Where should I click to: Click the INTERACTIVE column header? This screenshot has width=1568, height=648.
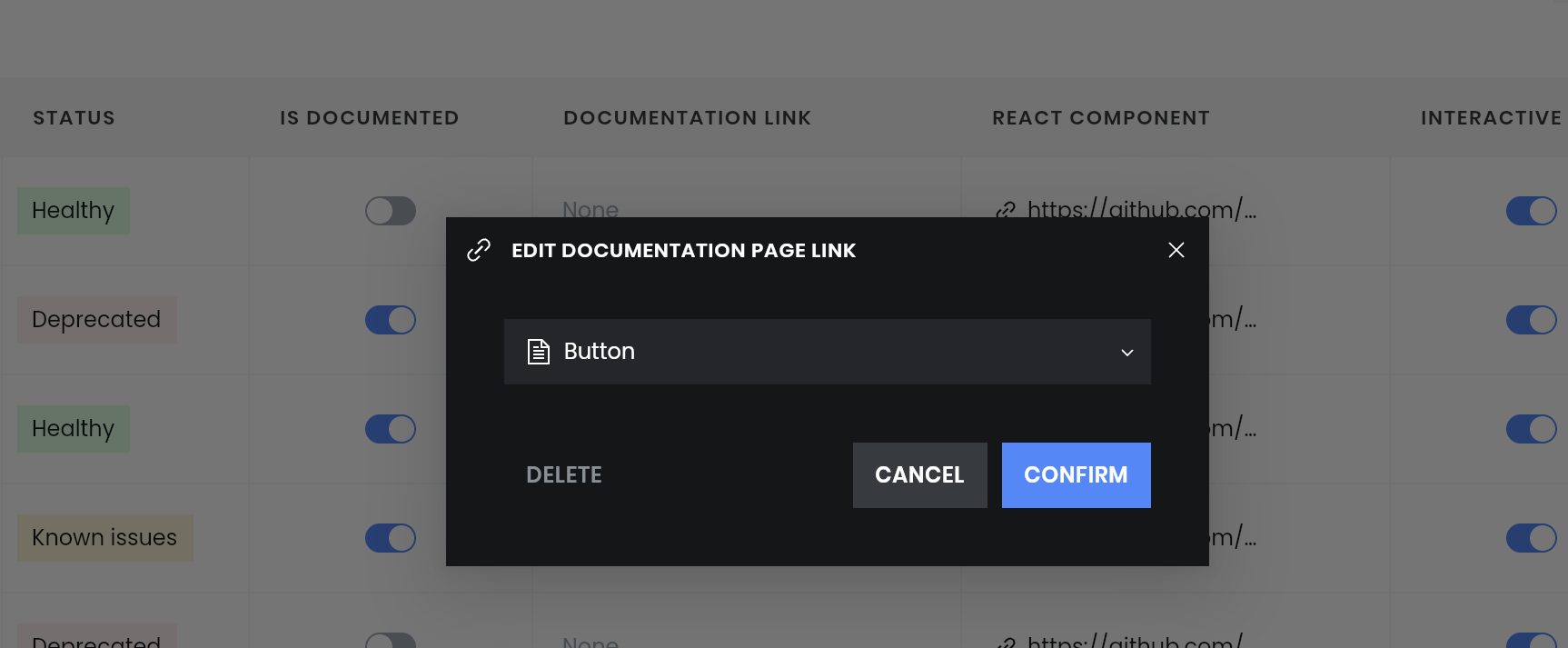coord(1491,118)
